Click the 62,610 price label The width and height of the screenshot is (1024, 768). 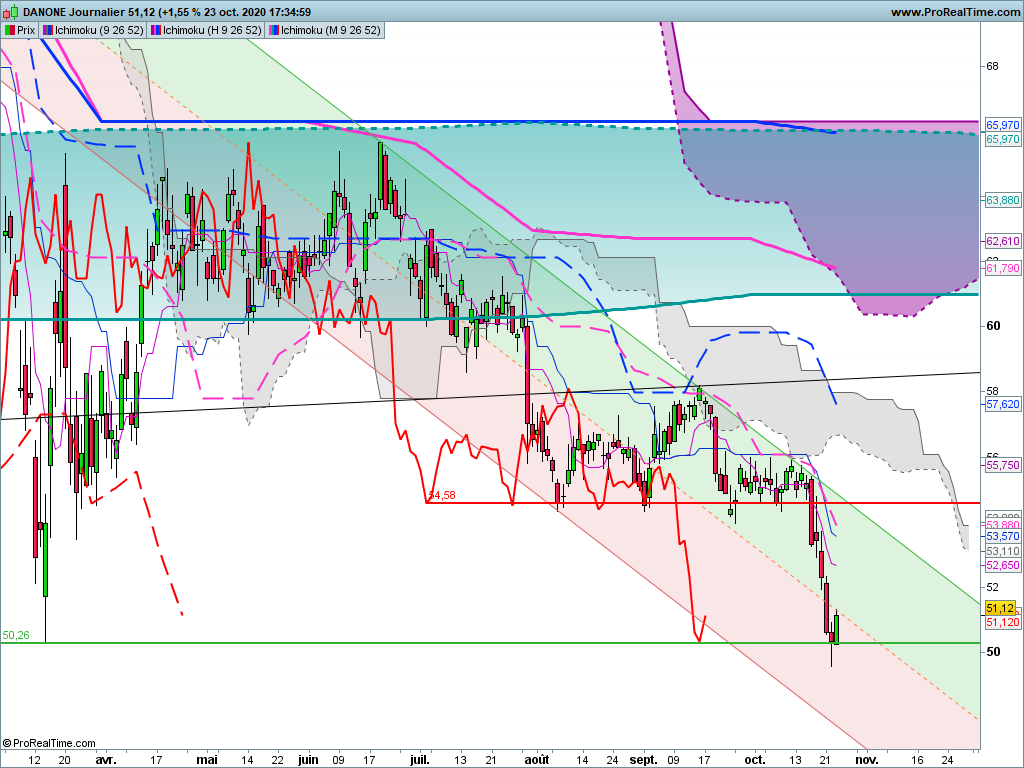(x=1002, y=241)
